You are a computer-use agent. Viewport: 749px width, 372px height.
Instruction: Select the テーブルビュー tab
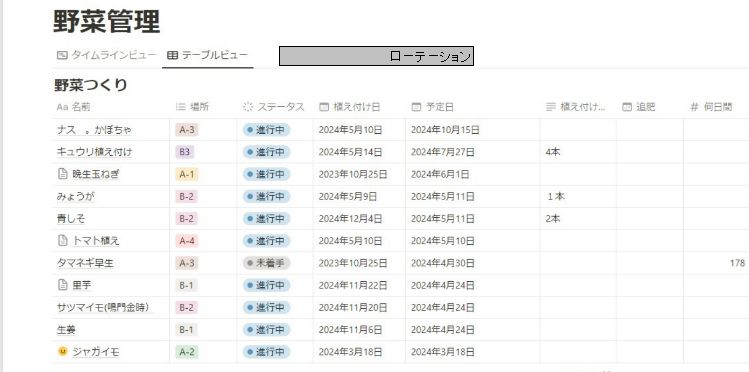208,55
